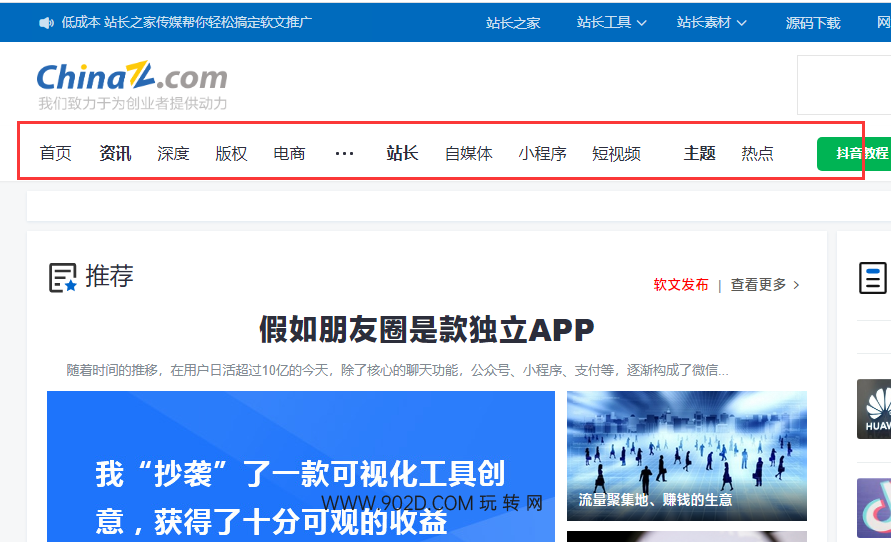This screenshot has width=891, height=542.
Task: Click the speaker announcement icon in top bar
Action: click(46, 22)
